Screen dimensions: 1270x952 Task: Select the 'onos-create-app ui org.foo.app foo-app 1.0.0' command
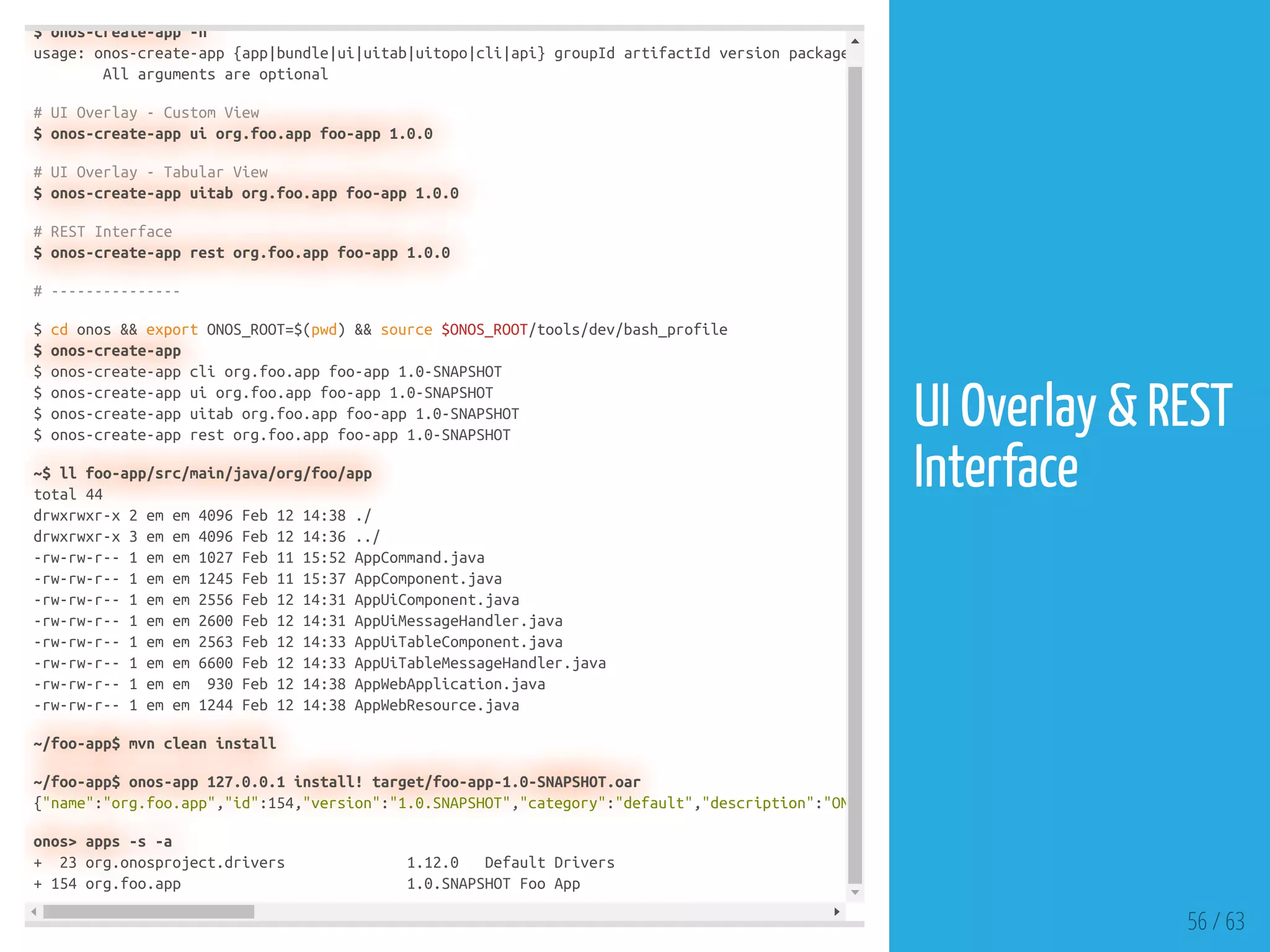(233, 134)
